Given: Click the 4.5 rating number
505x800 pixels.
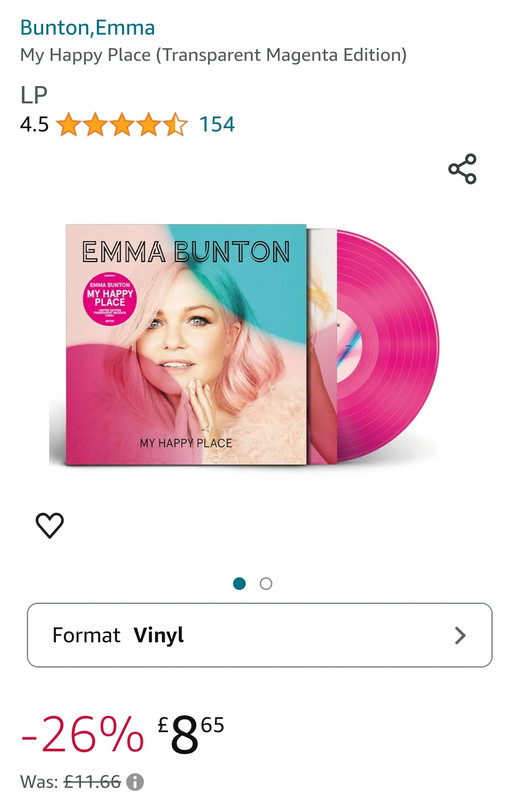Looking at the screenshot, I should click(34, 124).
